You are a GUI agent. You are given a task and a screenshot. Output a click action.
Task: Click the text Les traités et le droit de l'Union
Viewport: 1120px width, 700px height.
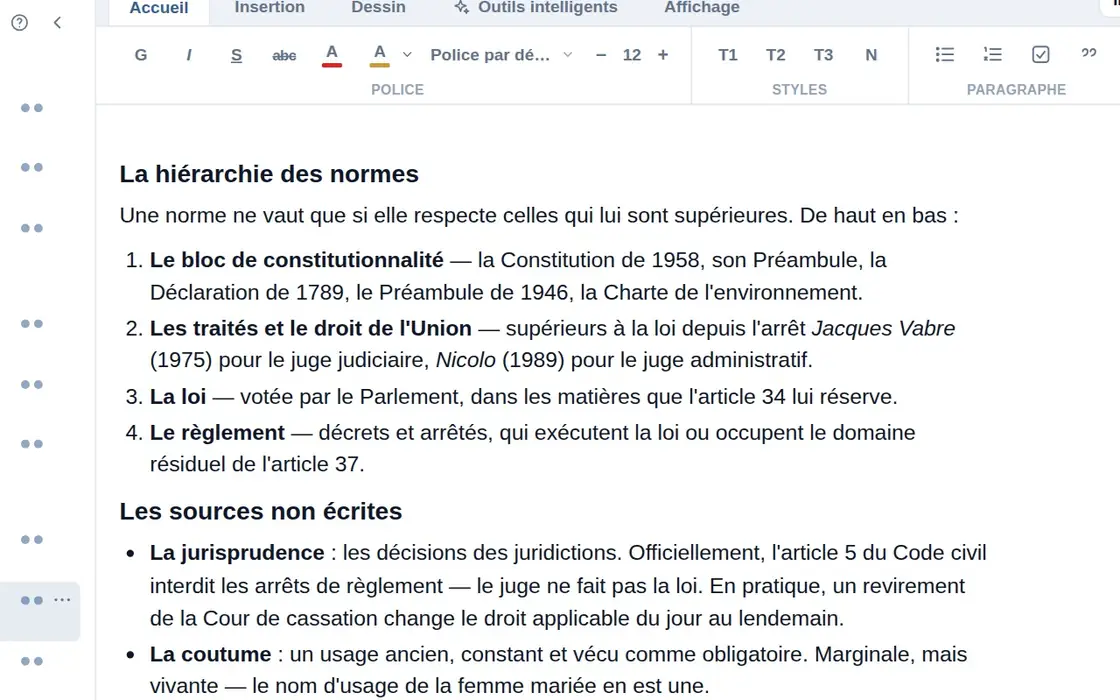[311, 329]
